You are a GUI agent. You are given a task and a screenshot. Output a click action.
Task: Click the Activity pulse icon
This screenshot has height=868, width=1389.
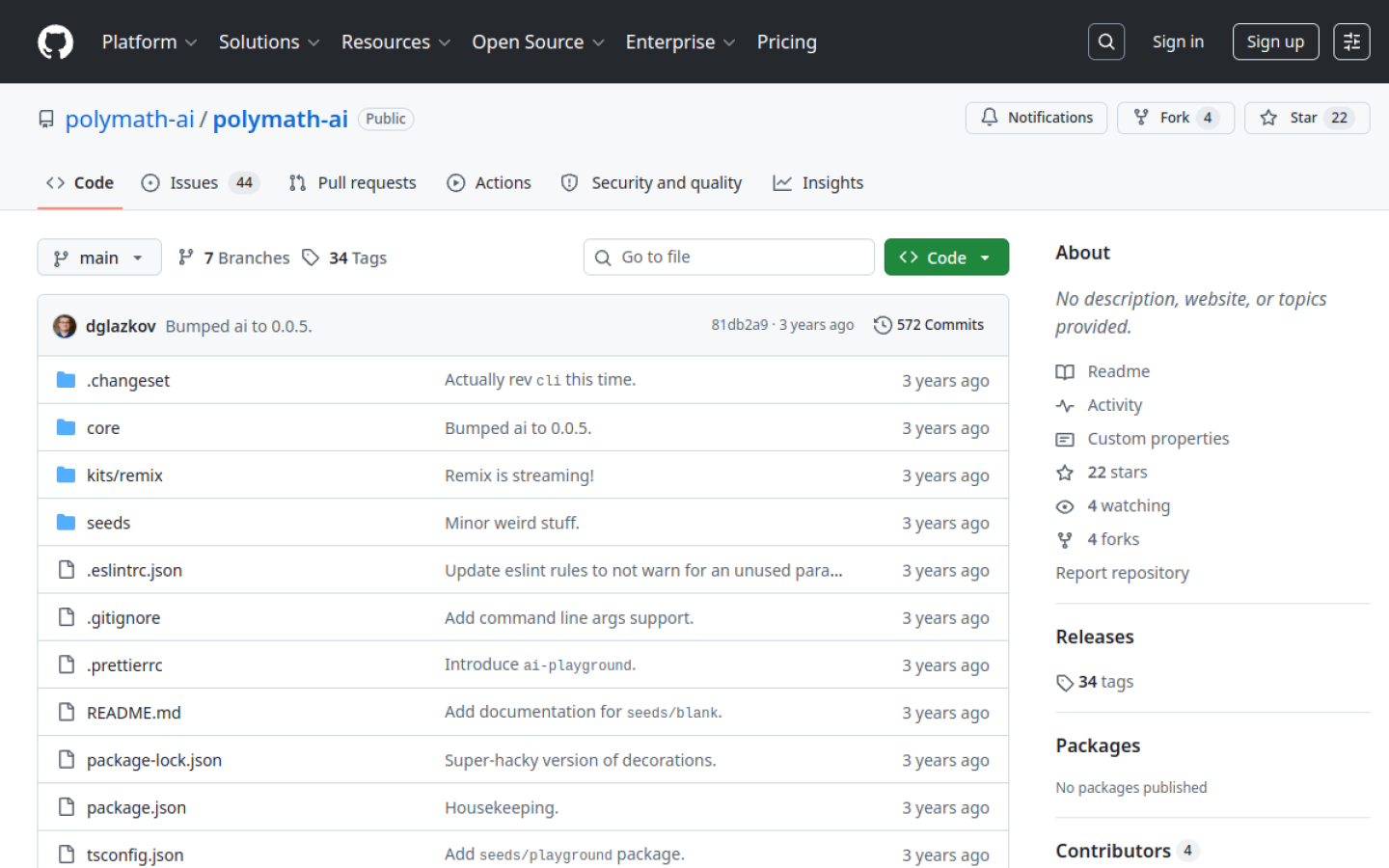(x=1065, y=405)
